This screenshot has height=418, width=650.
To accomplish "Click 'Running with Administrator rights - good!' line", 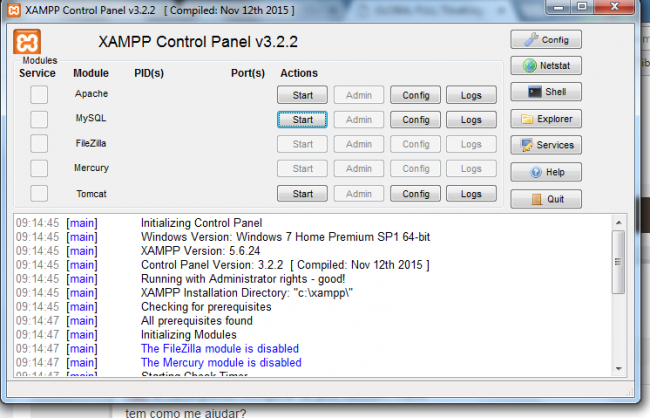I will 243,279.
